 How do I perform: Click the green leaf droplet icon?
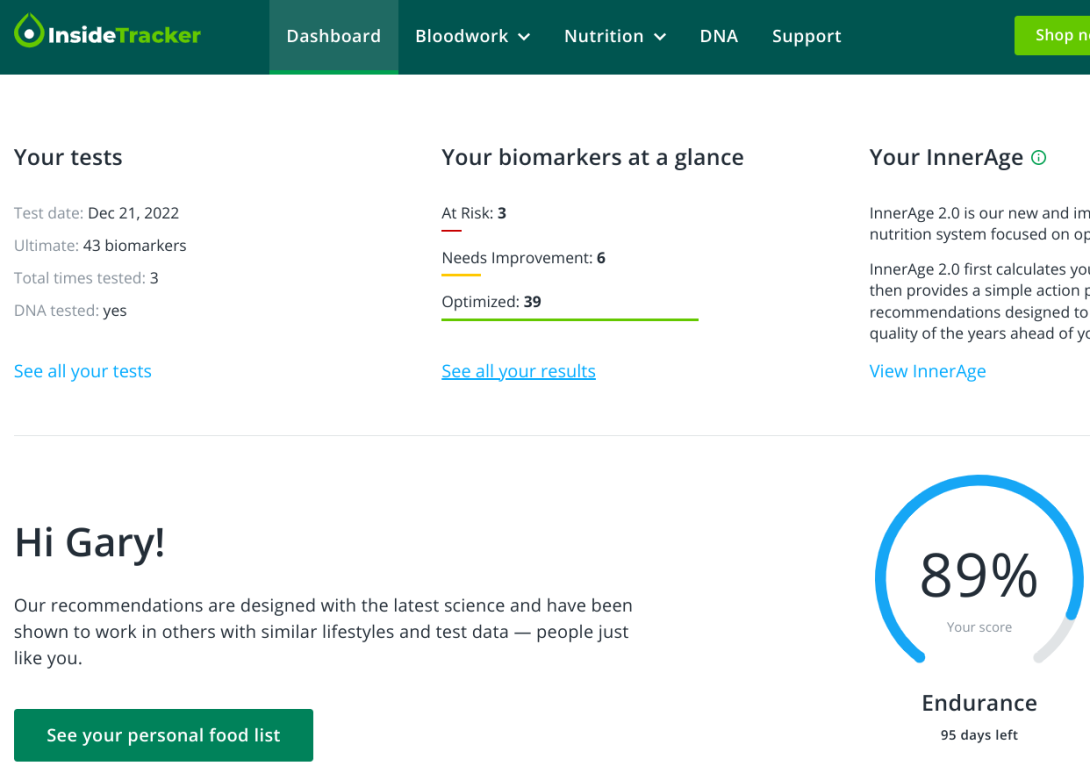click(29, 33)
